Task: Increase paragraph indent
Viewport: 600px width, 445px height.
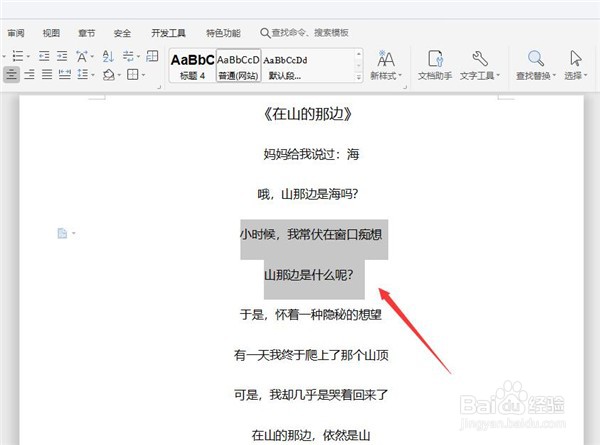Action: (x=62, y=56)
